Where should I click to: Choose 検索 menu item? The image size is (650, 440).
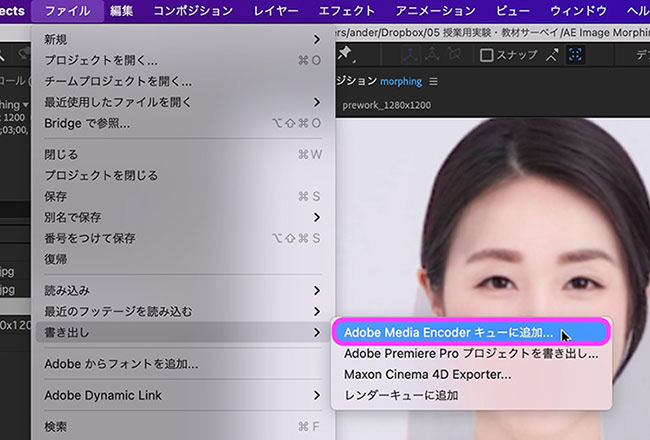(x=183, y=426)
